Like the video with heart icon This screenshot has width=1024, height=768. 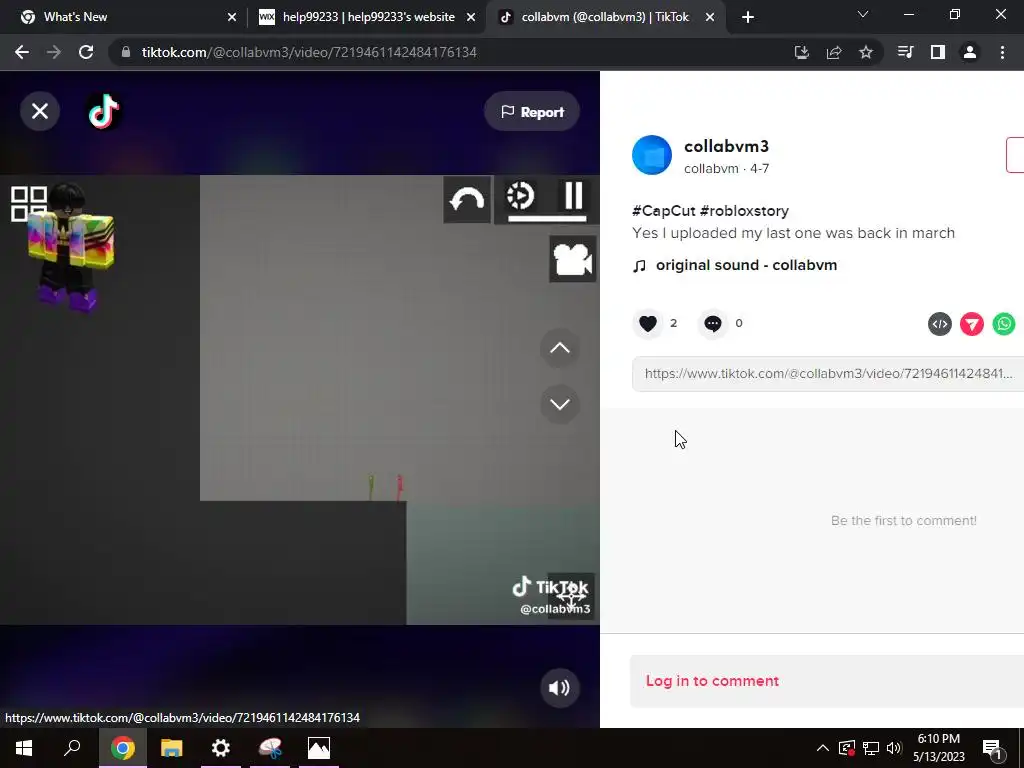click(647, 323)
